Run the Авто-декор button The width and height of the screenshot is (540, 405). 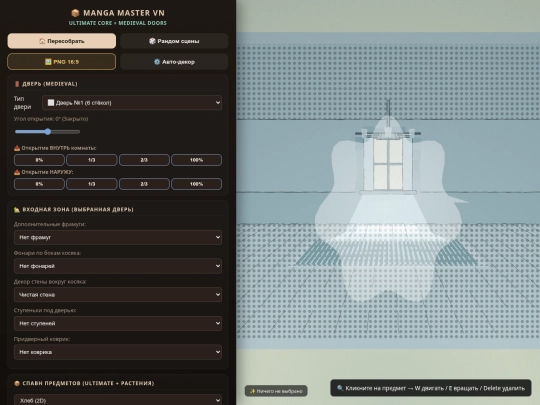pyautogui.click(x=174, y=62)
